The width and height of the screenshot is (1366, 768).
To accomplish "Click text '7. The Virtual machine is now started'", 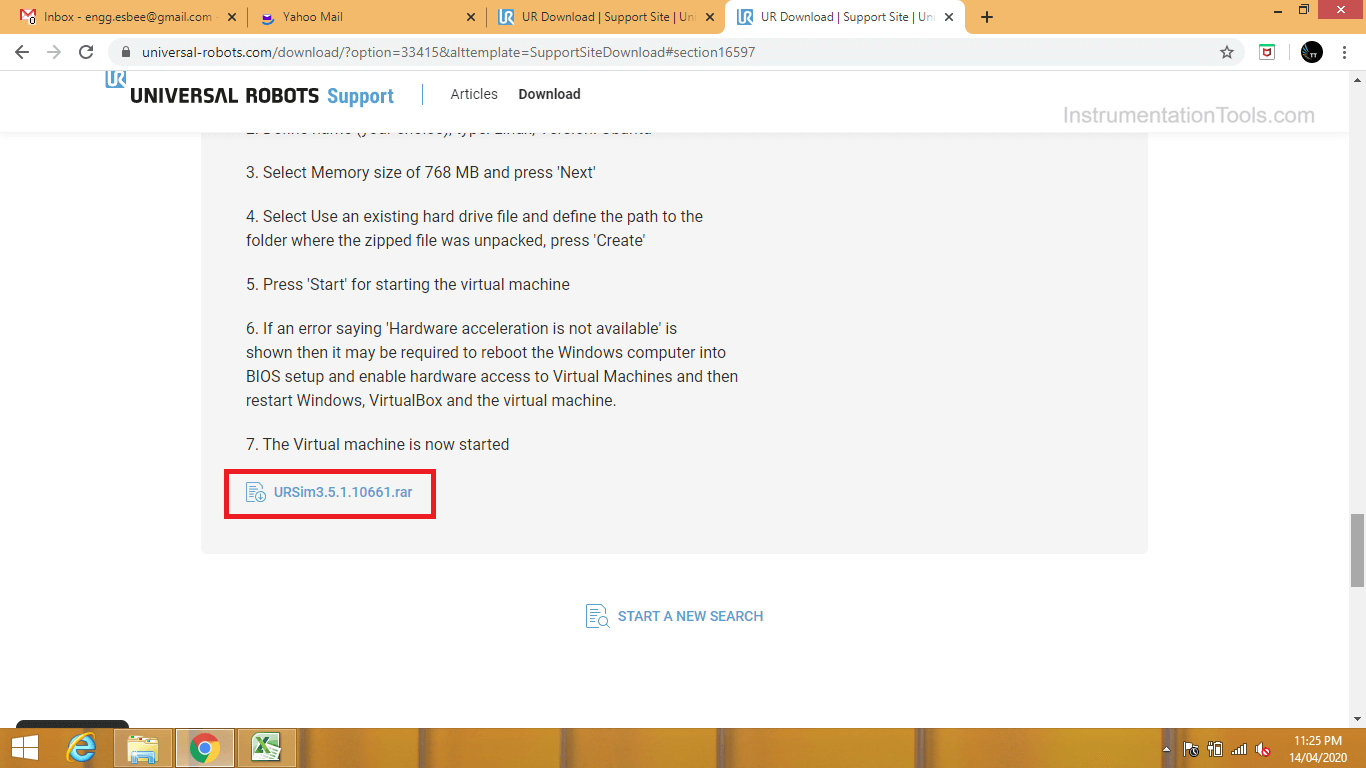I will click(x=378, y=444).
